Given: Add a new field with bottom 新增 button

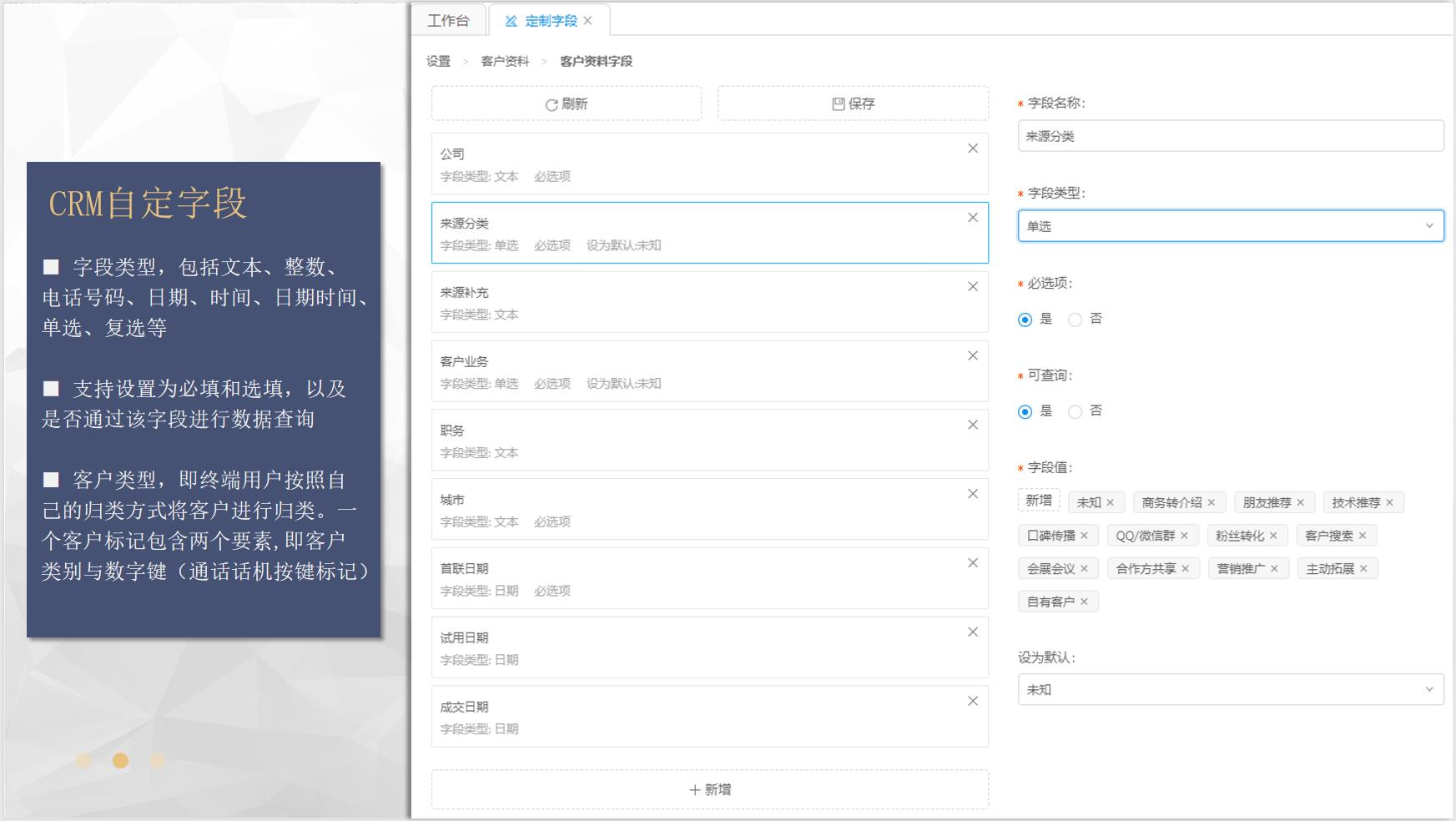Looking at the screenshot, I should click(710, 789).
